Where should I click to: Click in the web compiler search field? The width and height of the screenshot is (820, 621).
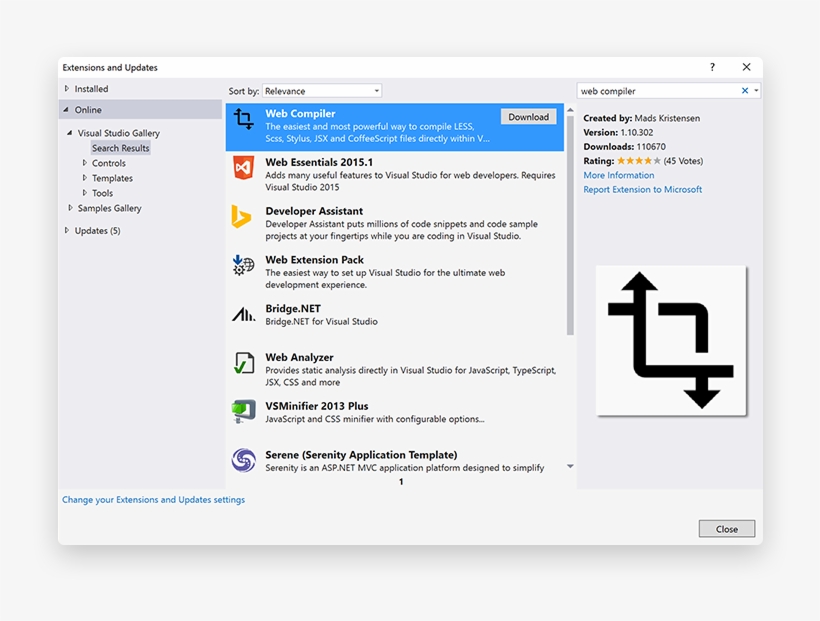(x=658, y=91)
